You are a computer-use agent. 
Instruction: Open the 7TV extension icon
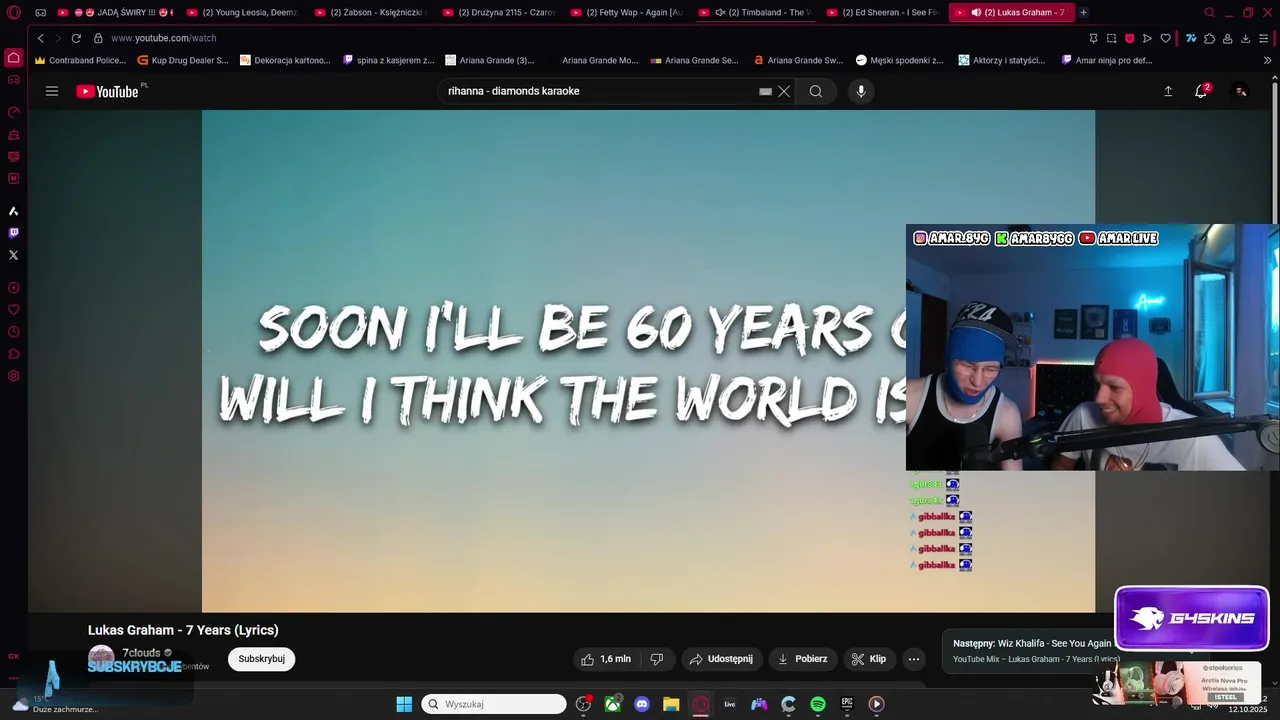coord(1191,38)
